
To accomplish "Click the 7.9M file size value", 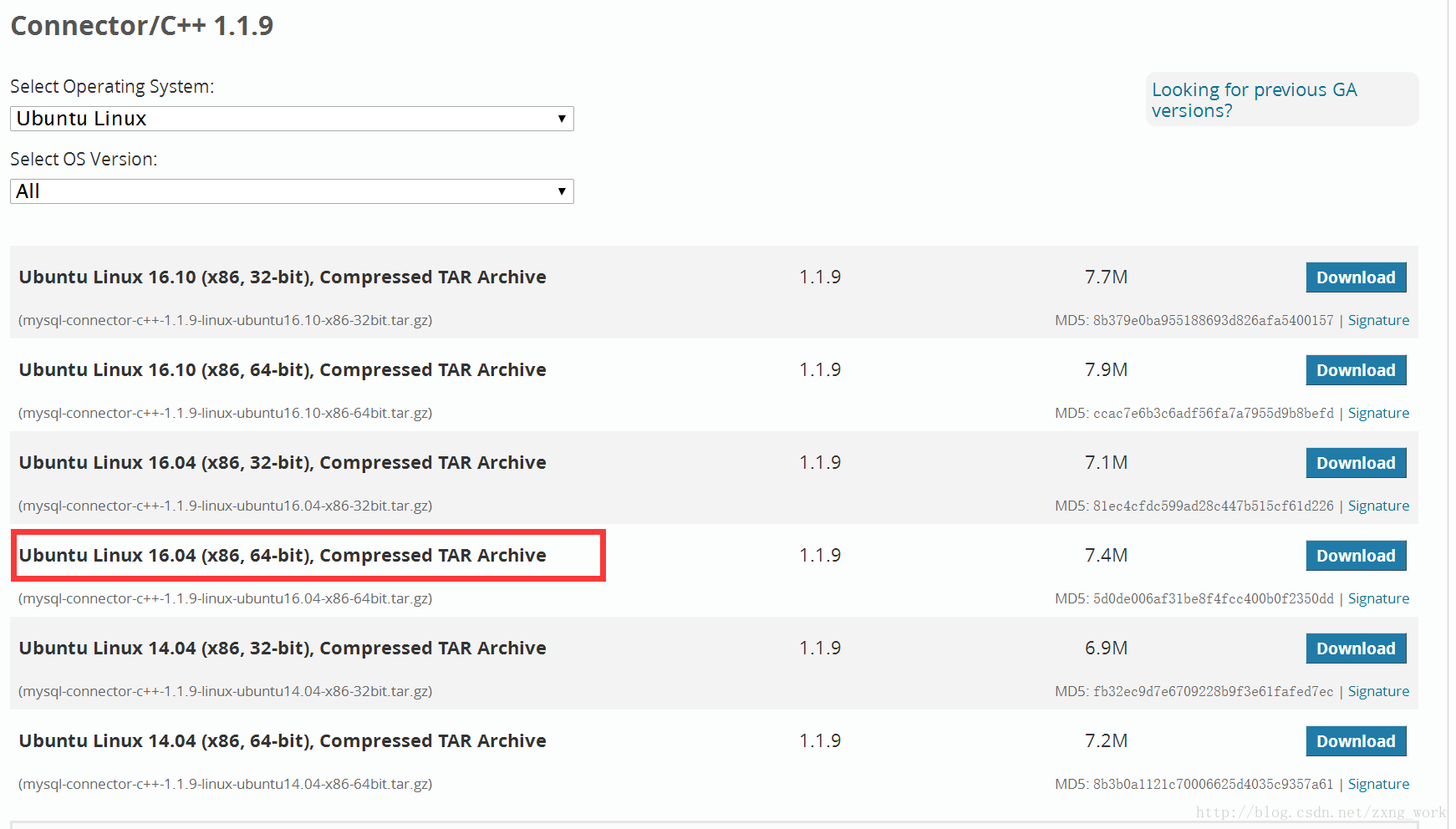I will 1107,370.
